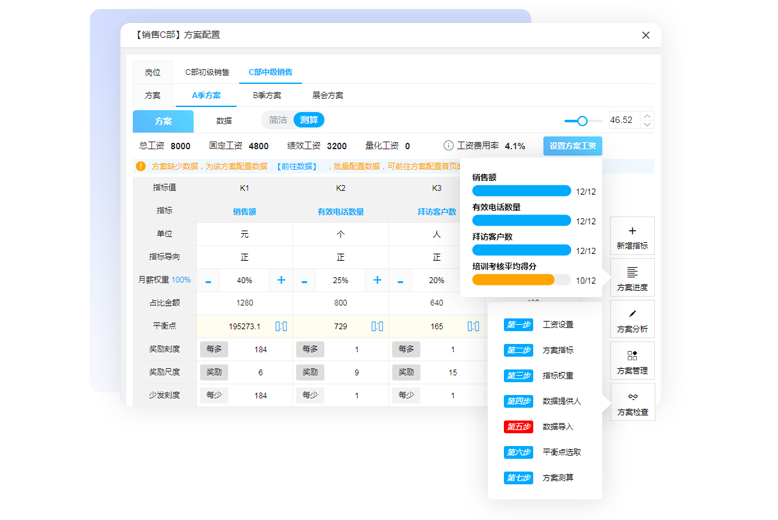Click 第二步 方案指标 step
This screenshot has width=778, height=520.
pos(539,350)
